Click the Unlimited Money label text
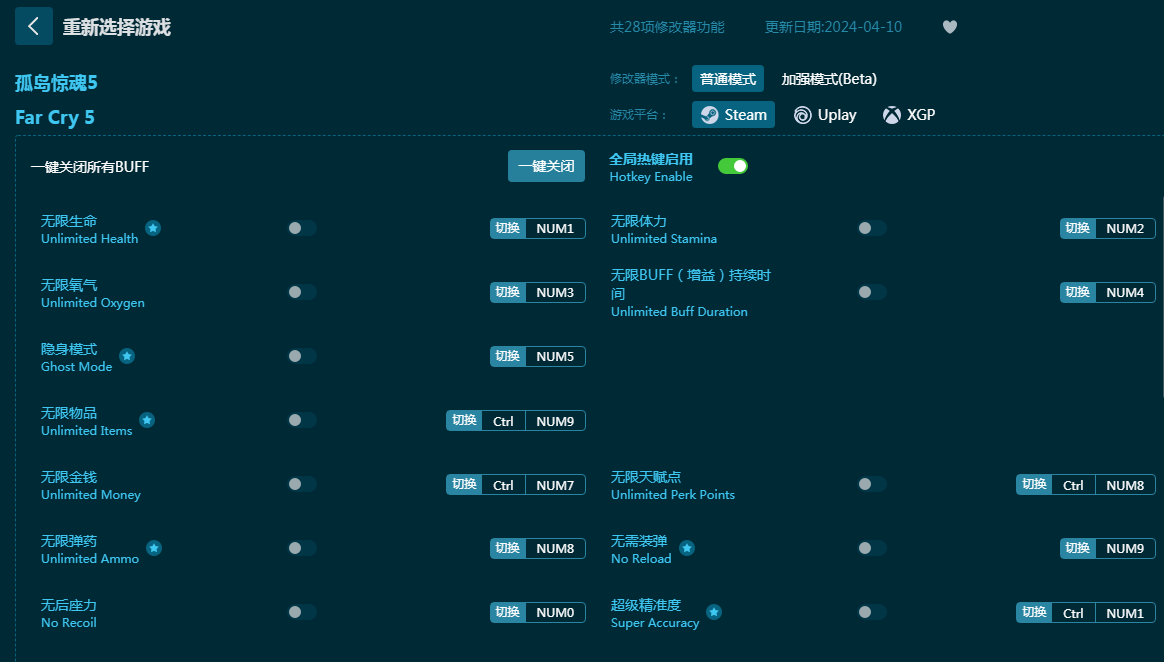This screenshot has width=1164, height=662. pos(91,495)
